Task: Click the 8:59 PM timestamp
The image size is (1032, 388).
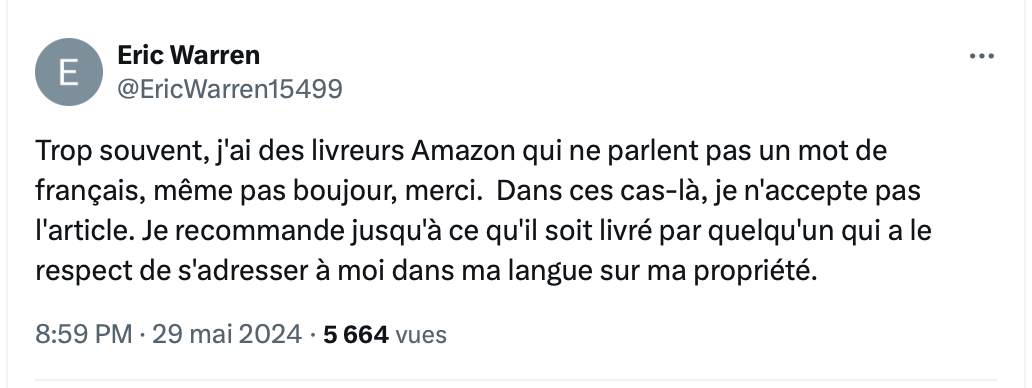Action: pyautogui.click(x=84, y=335)
